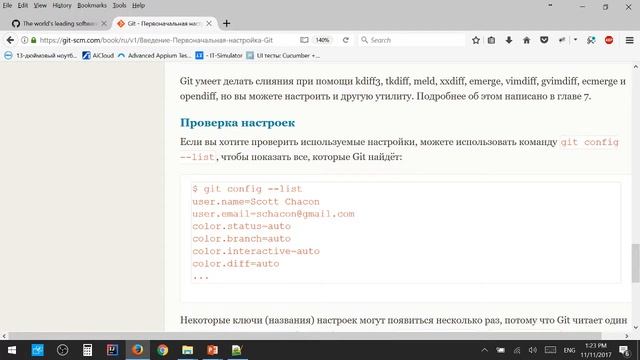This screenshot has width=640, height=360.
Task: Click the 'user.email=schacon@gmail.com' line
Action: pyautogui.click(x=273, y=214)
